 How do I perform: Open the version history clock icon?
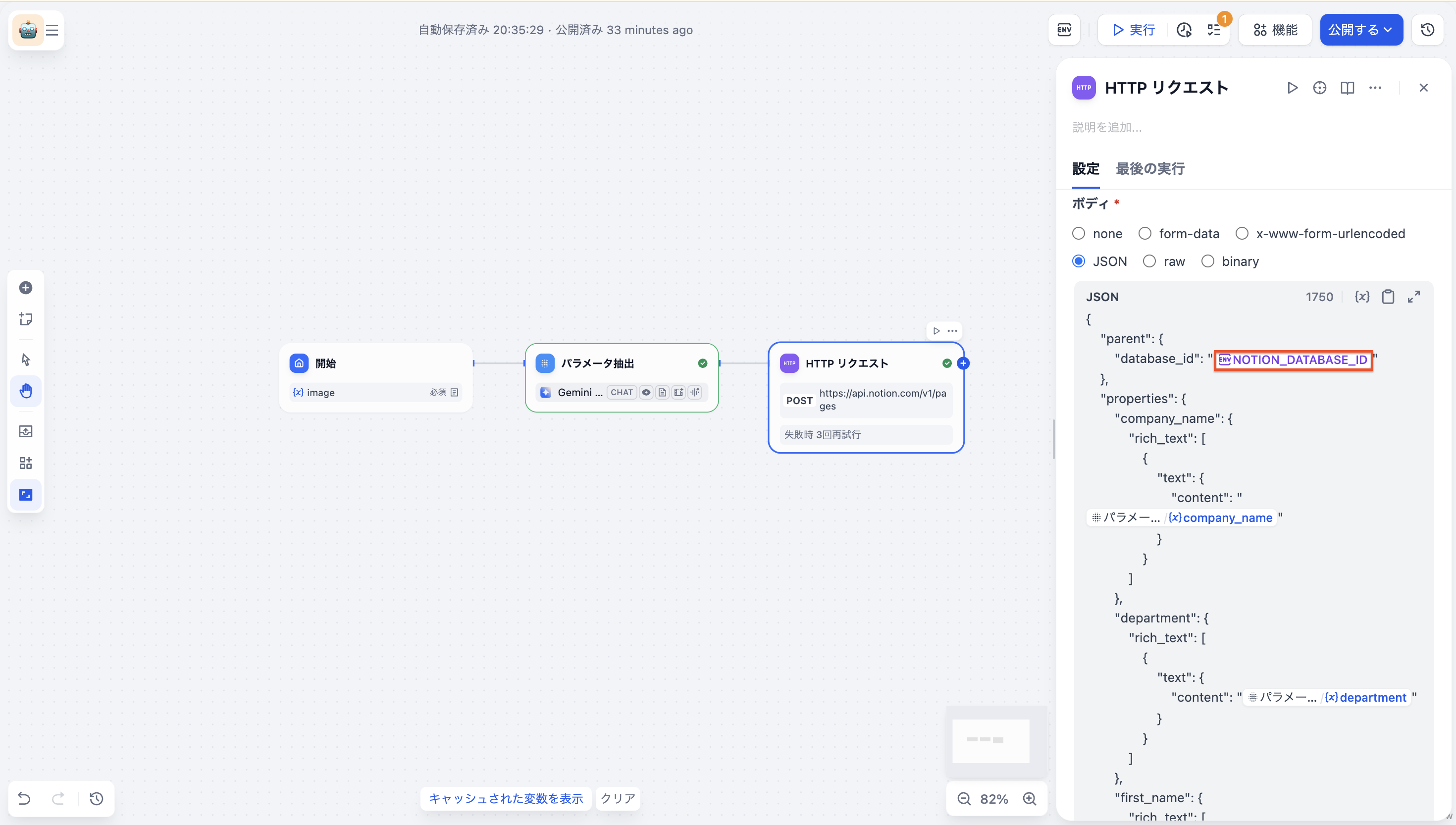(1427, 30)
